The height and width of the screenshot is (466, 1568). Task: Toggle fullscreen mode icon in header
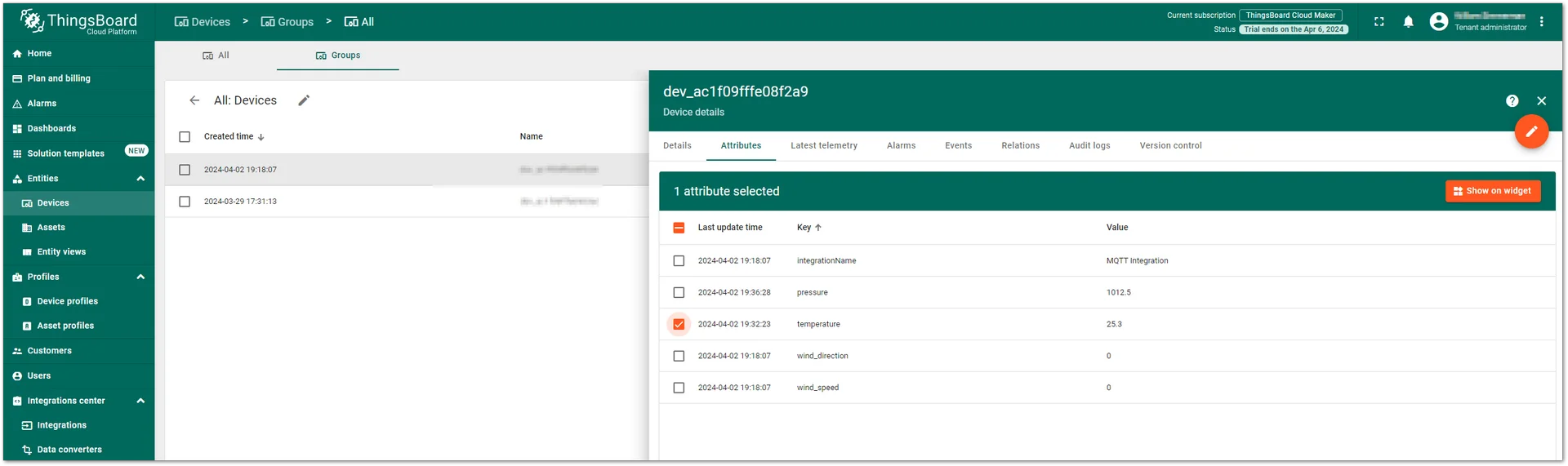pyautogui.click(x=1379, y=22)
